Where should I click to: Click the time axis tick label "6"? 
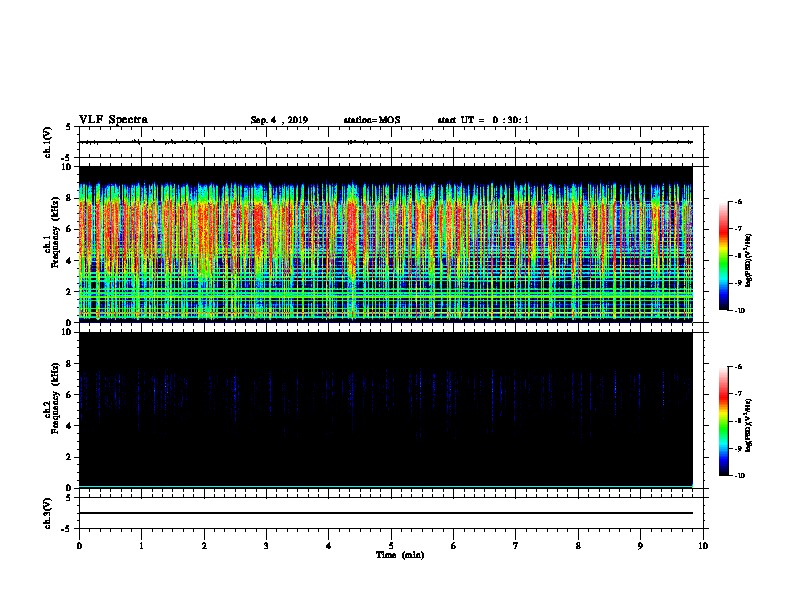(453, 546)
